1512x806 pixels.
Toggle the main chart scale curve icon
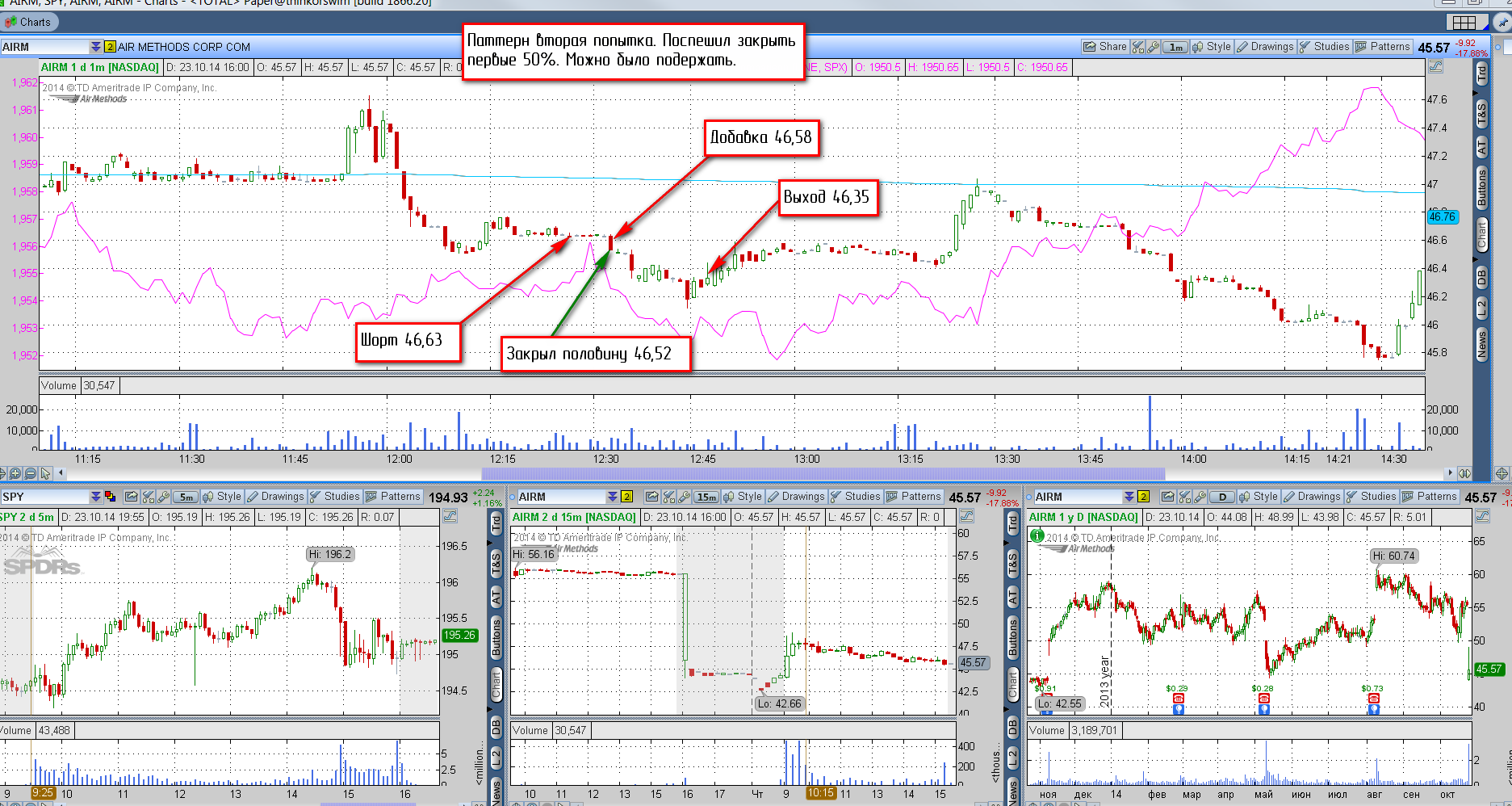point(1435,66)
